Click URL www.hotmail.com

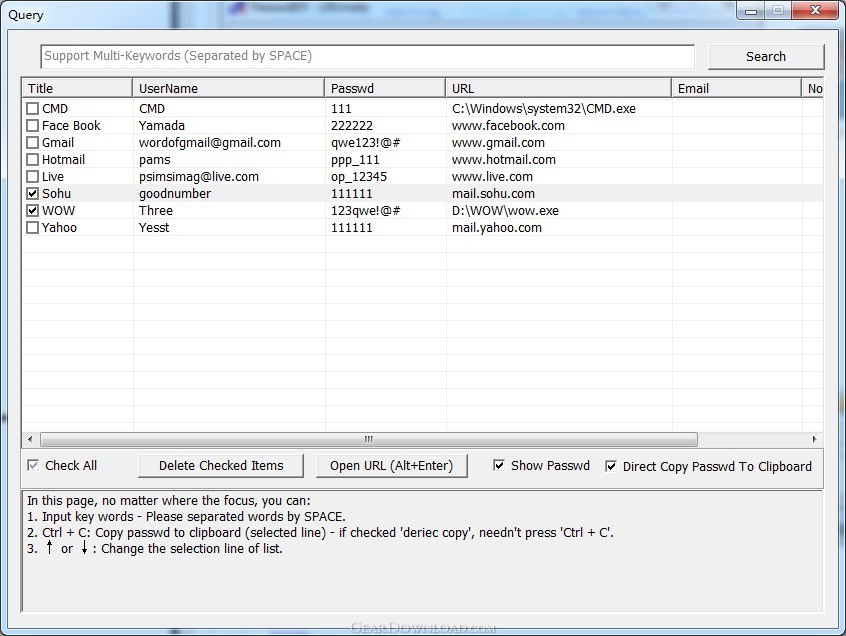[503, 160]
